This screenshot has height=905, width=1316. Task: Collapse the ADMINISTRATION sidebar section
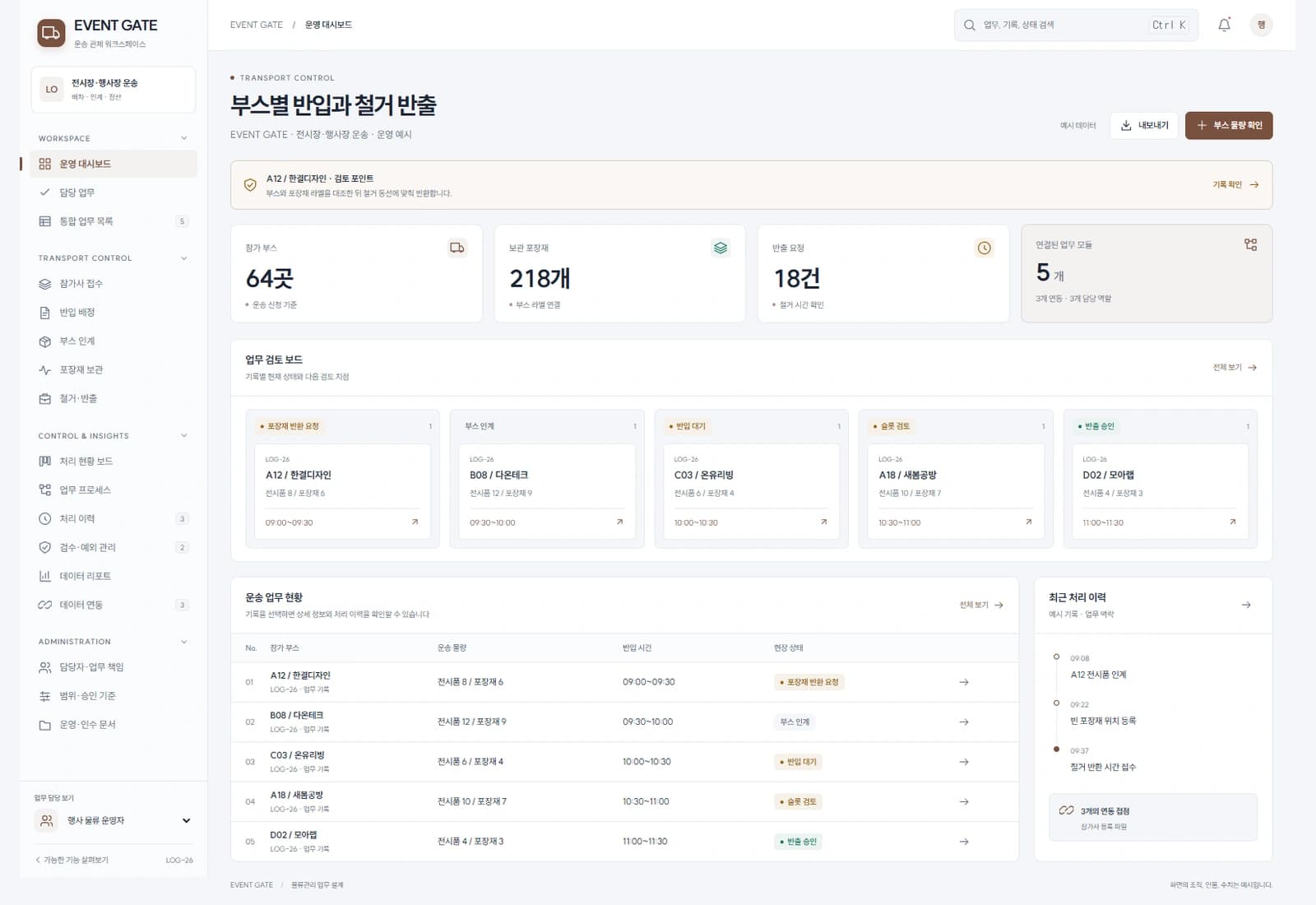point(184,642)
